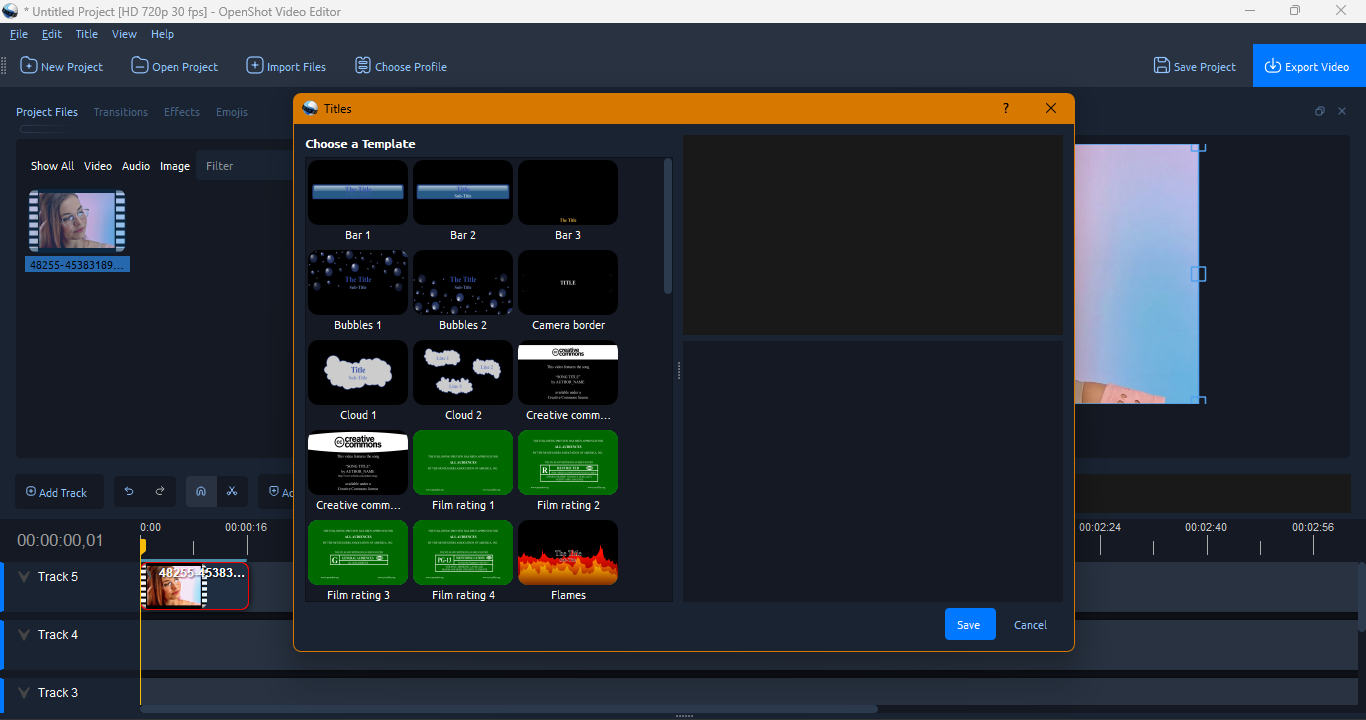1366x720 pixels.
Task: Filter project files by Image
Action: tap(175, 166)
